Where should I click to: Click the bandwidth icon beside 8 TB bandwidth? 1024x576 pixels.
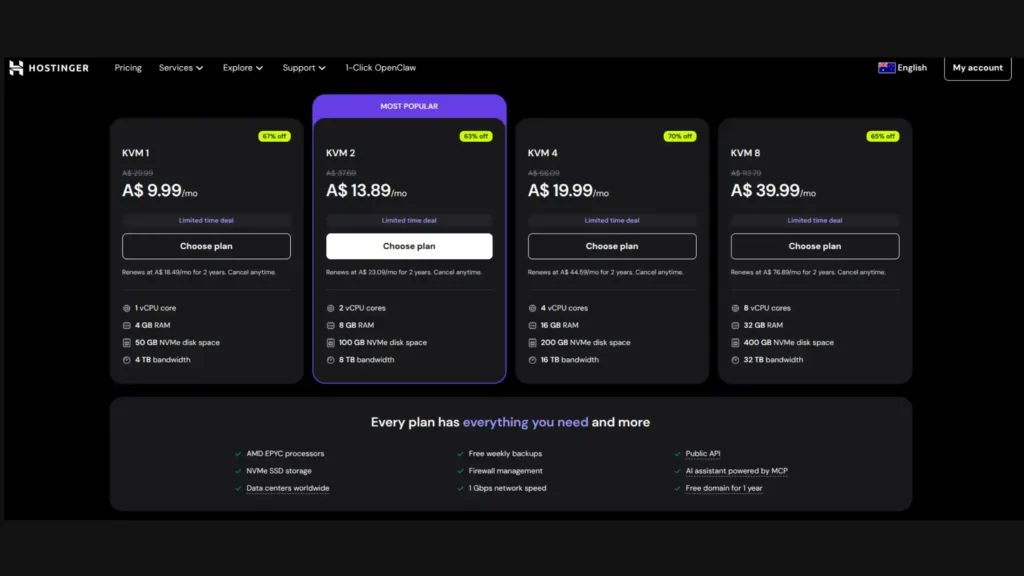(330, 360)
